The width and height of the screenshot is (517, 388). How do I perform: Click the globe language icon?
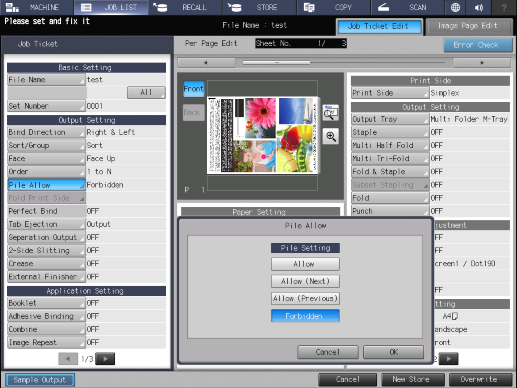[x=455, y=7]
